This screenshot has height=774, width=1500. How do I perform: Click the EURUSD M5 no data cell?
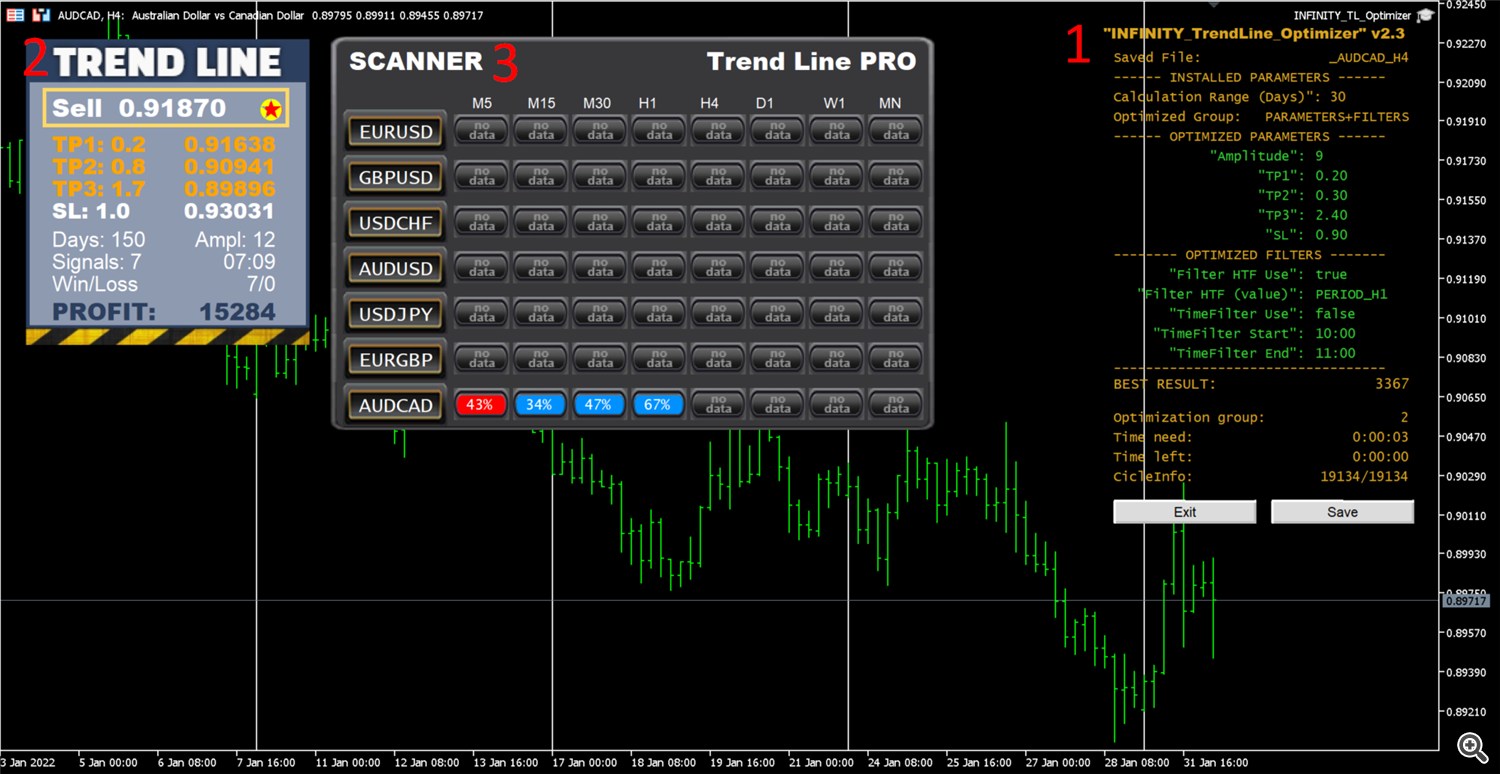pos(481,131)
